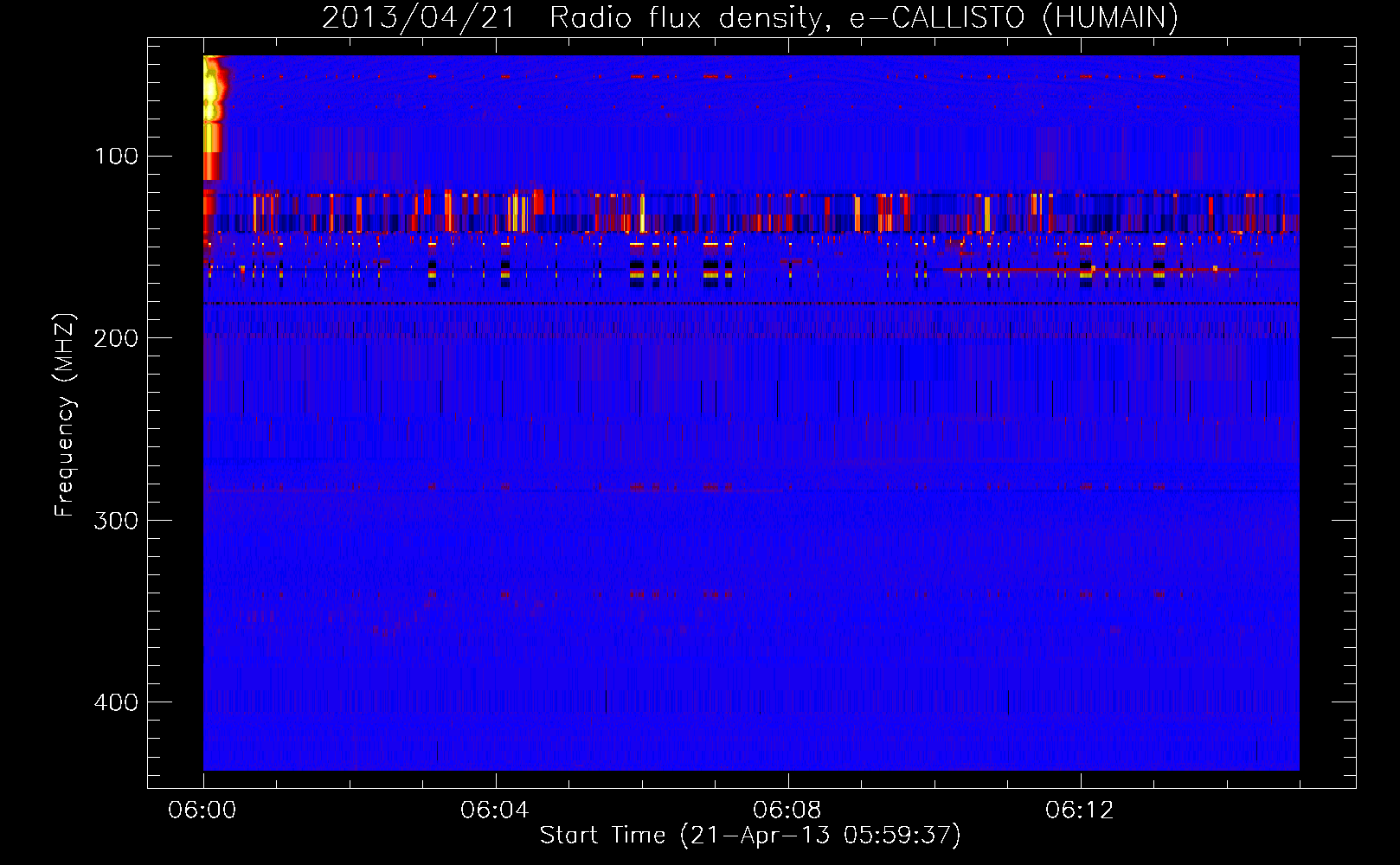Click the 06:08 time tick label

tap(787, 811)
